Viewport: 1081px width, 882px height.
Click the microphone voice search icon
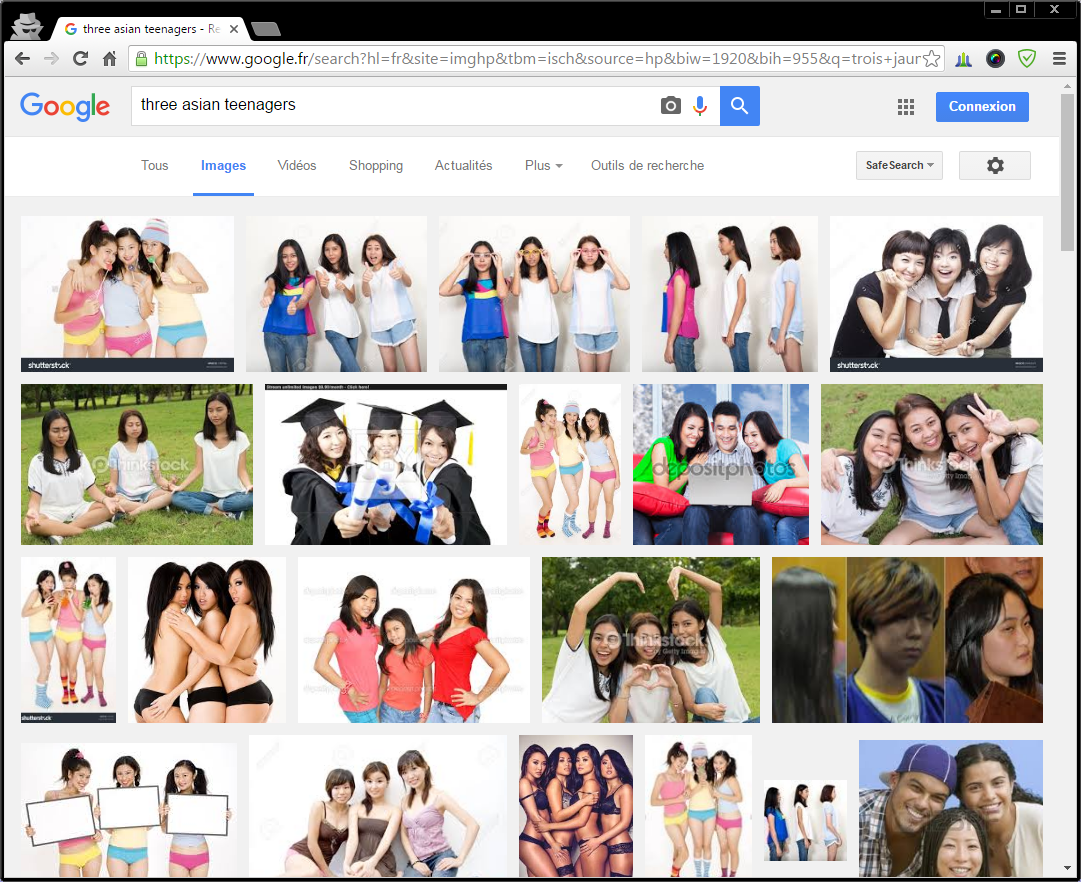point(700,106)
